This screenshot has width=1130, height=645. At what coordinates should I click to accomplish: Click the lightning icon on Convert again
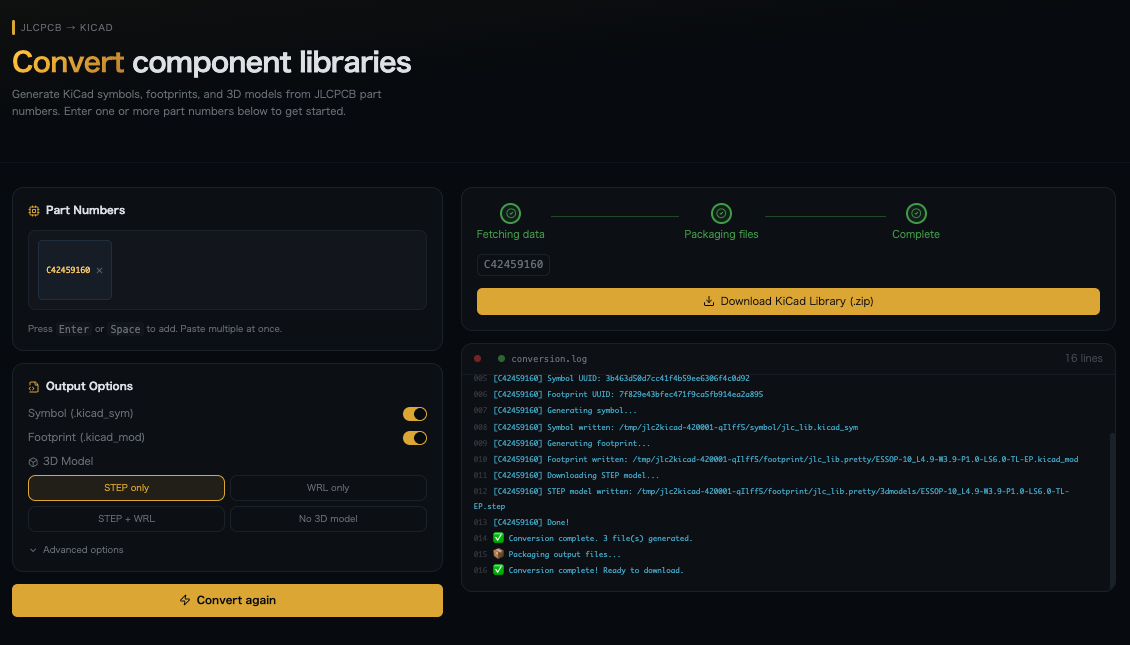(x=185, y=600)
